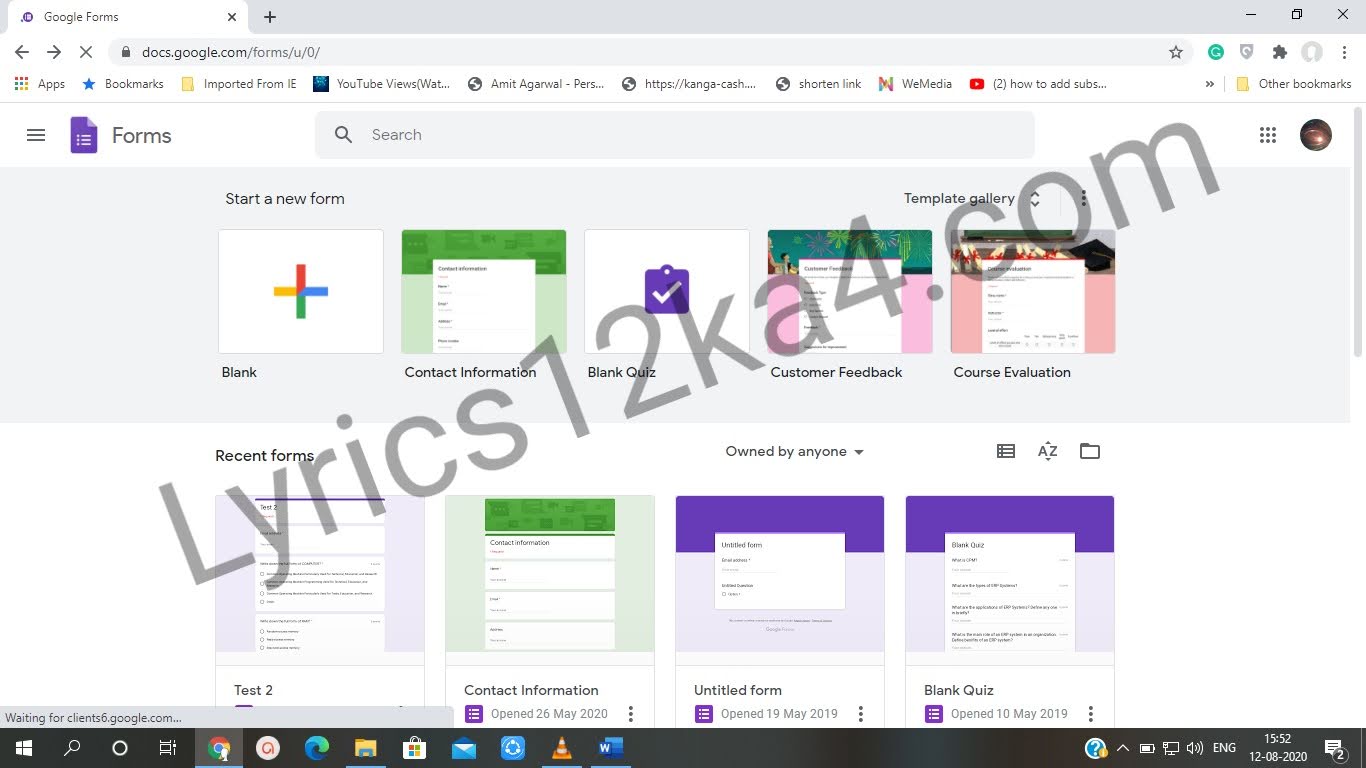Open the start-new-form section overflow menu
This screenshot has width=1366, height=768.
pos(1083,198)
